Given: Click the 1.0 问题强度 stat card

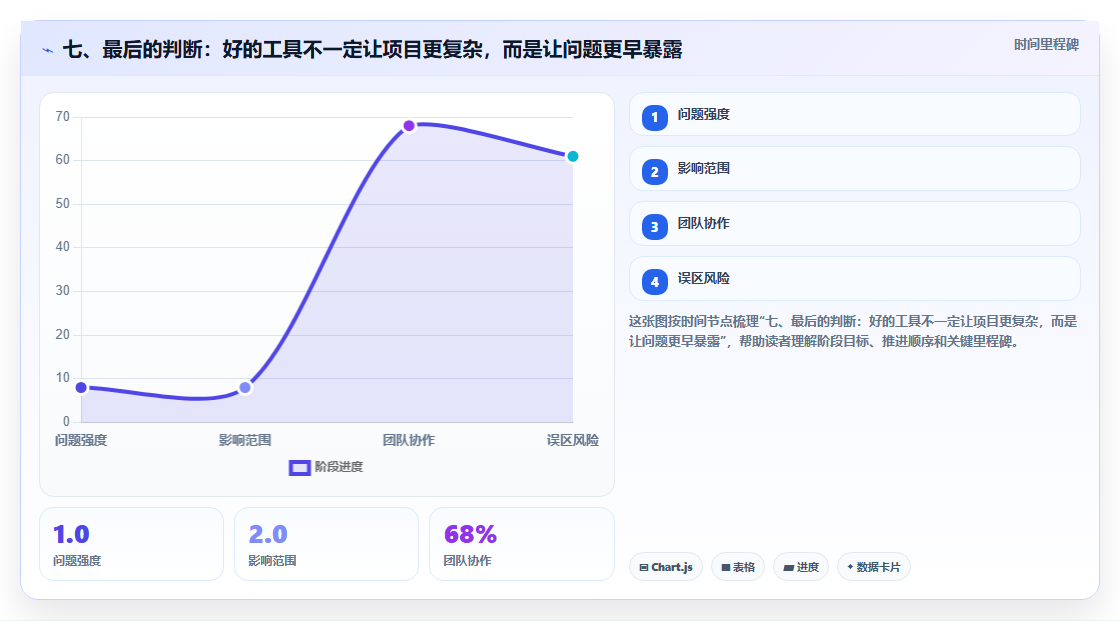Looking at the screenshot, I should pos(131,544).
